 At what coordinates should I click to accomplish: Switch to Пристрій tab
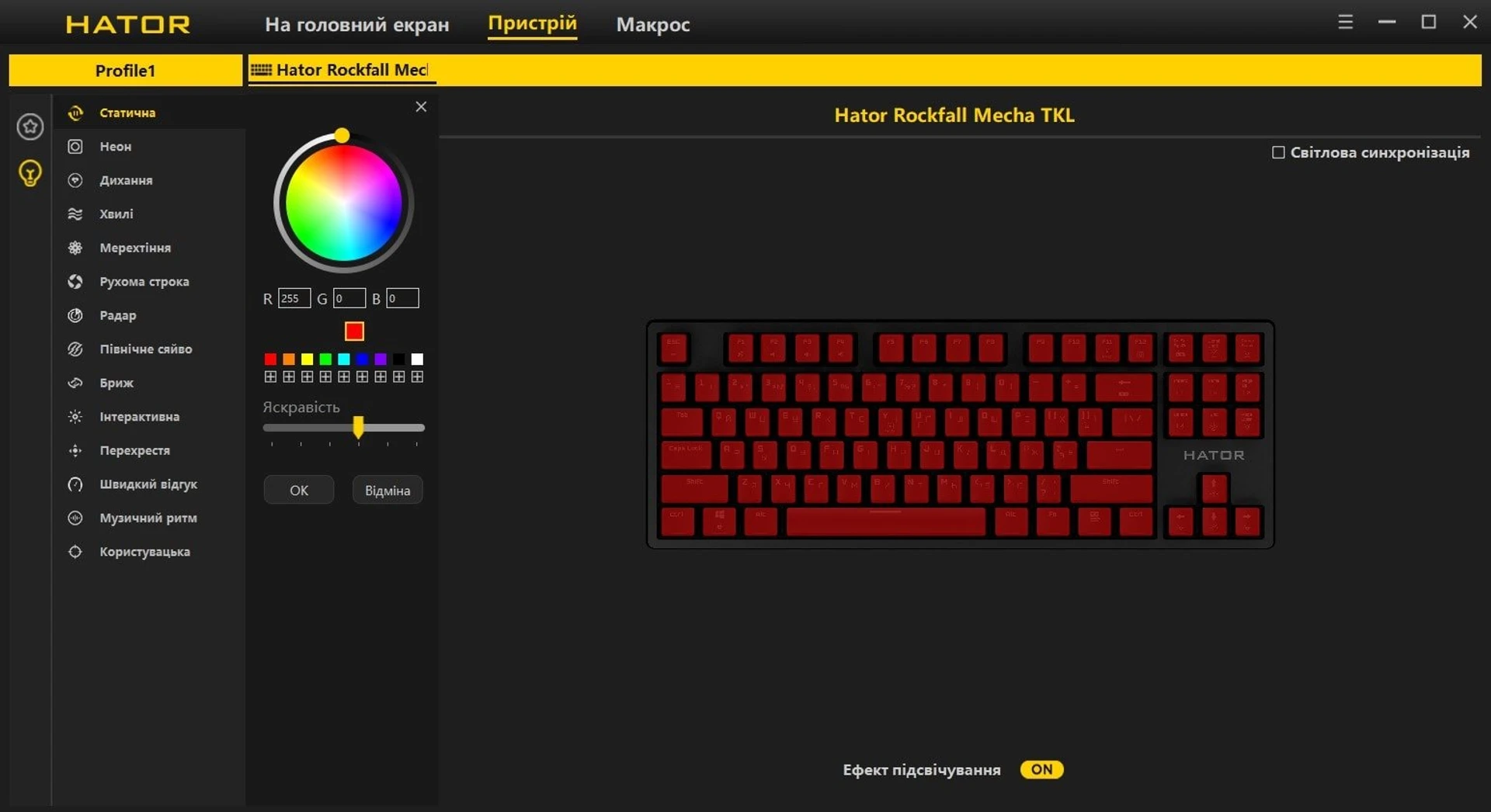point(533,24)
